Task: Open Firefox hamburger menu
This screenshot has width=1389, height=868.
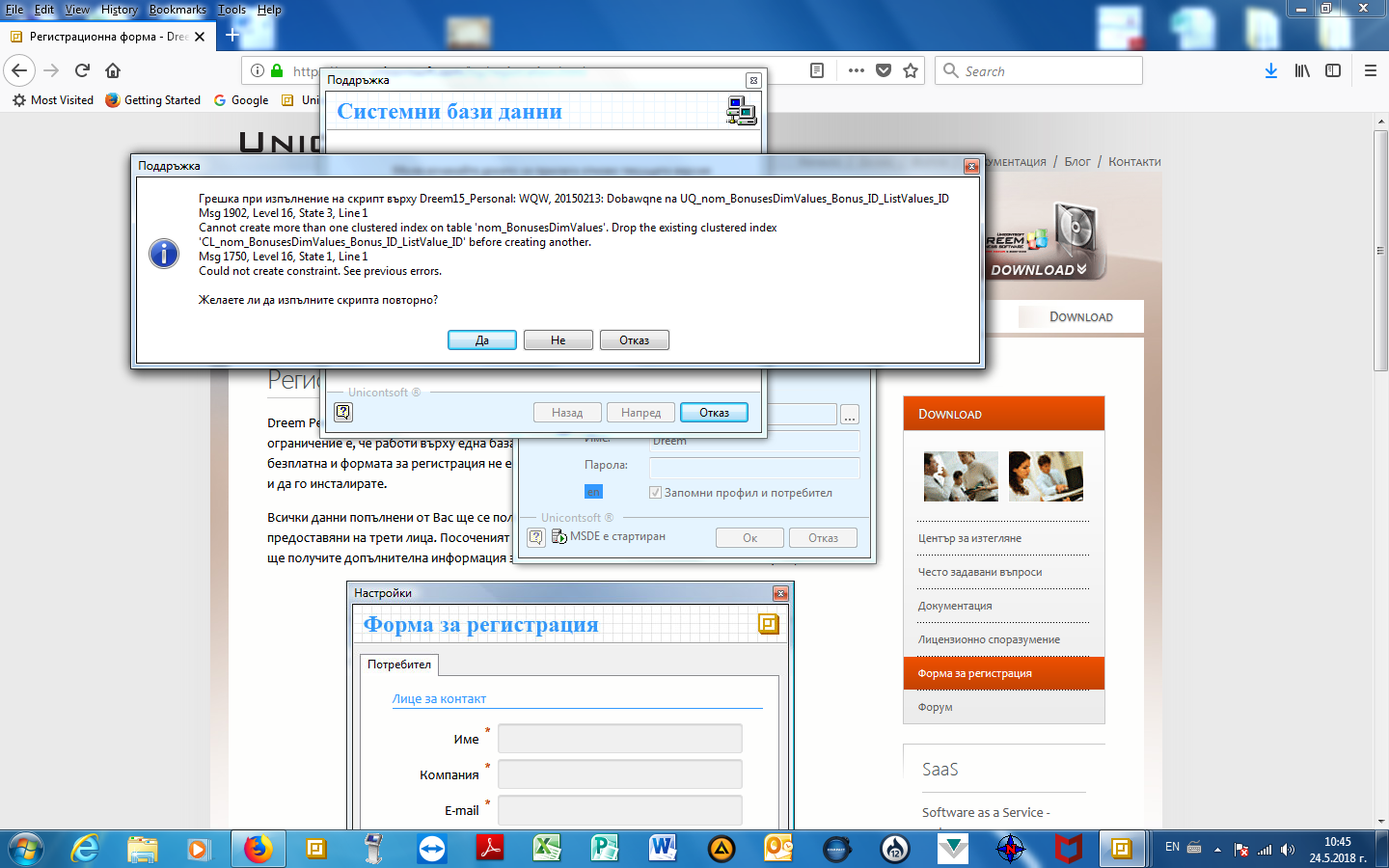Action: click(1371, 70)
